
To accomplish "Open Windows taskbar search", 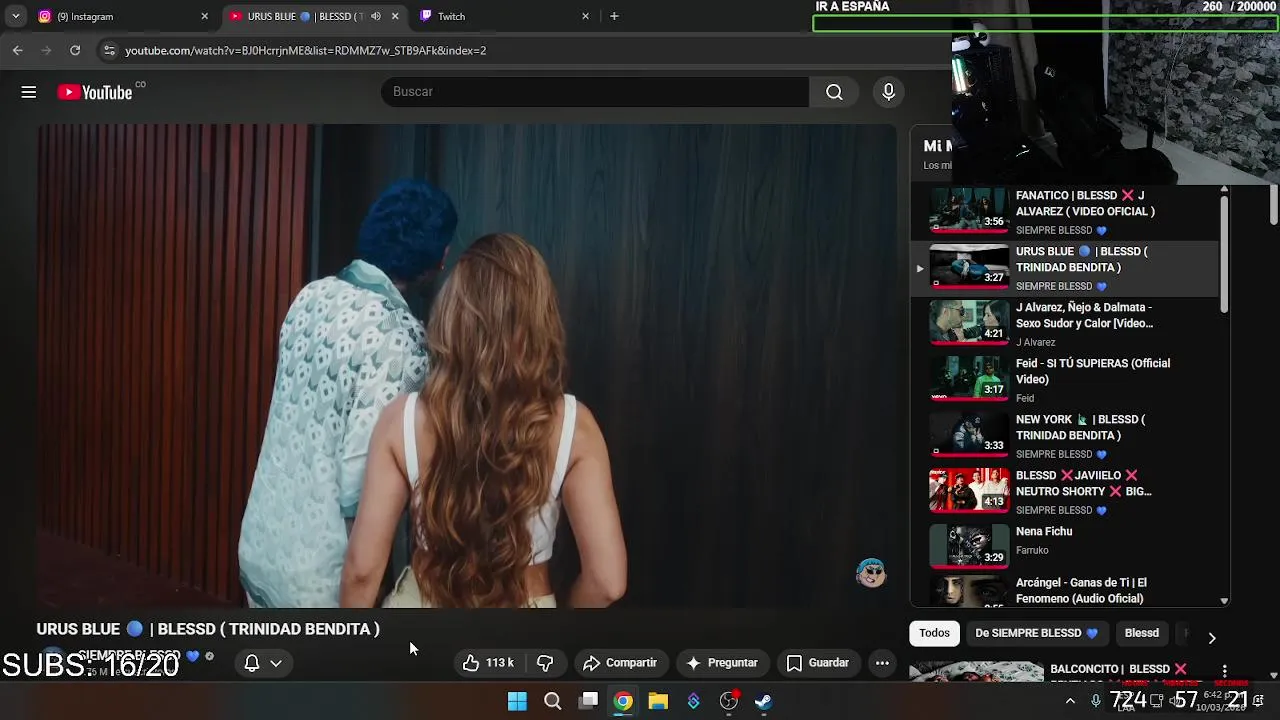I will coord(552,701).
